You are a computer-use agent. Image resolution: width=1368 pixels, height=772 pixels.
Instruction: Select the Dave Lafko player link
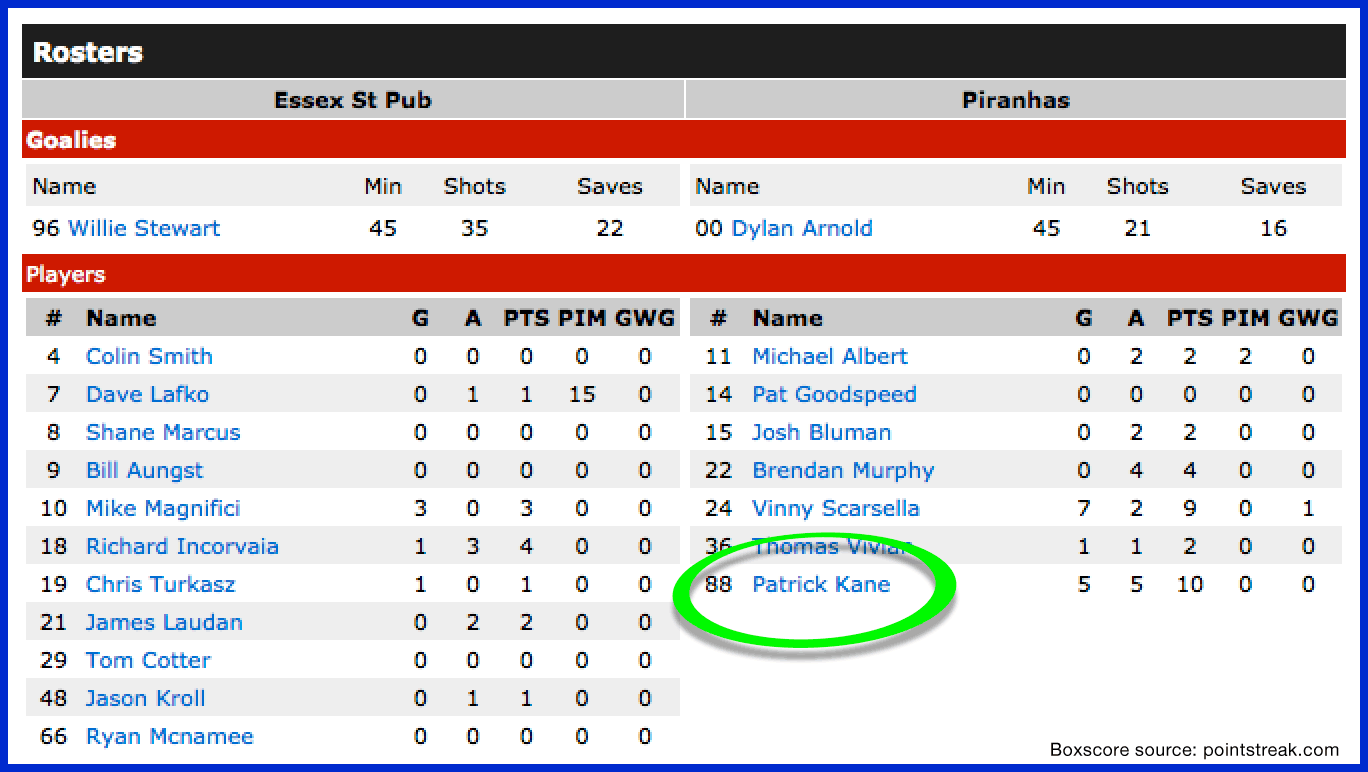click(x=147, y=394)
